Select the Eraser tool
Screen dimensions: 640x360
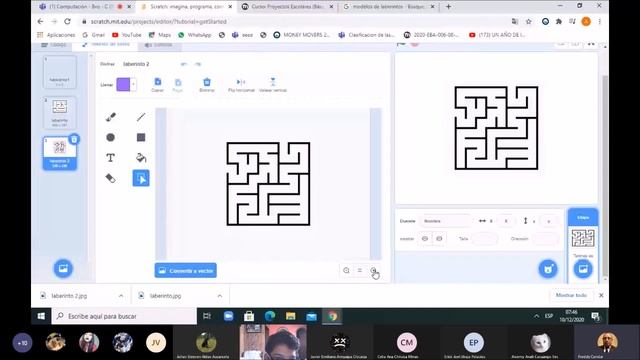[x=111, y=178]
